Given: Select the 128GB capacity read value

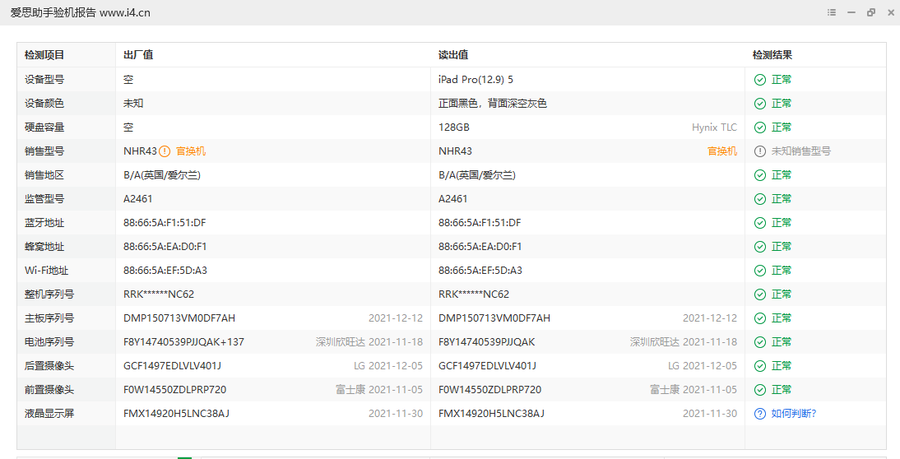Looking at the screenshot, I should tap(454, 127).
